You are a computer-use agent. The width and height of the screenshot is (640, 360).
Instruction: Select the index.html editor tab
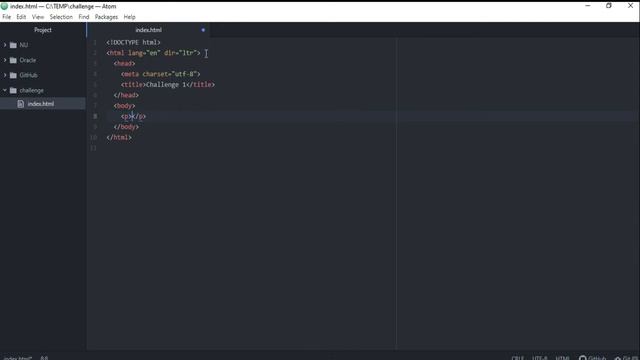[x=149, y=30]
